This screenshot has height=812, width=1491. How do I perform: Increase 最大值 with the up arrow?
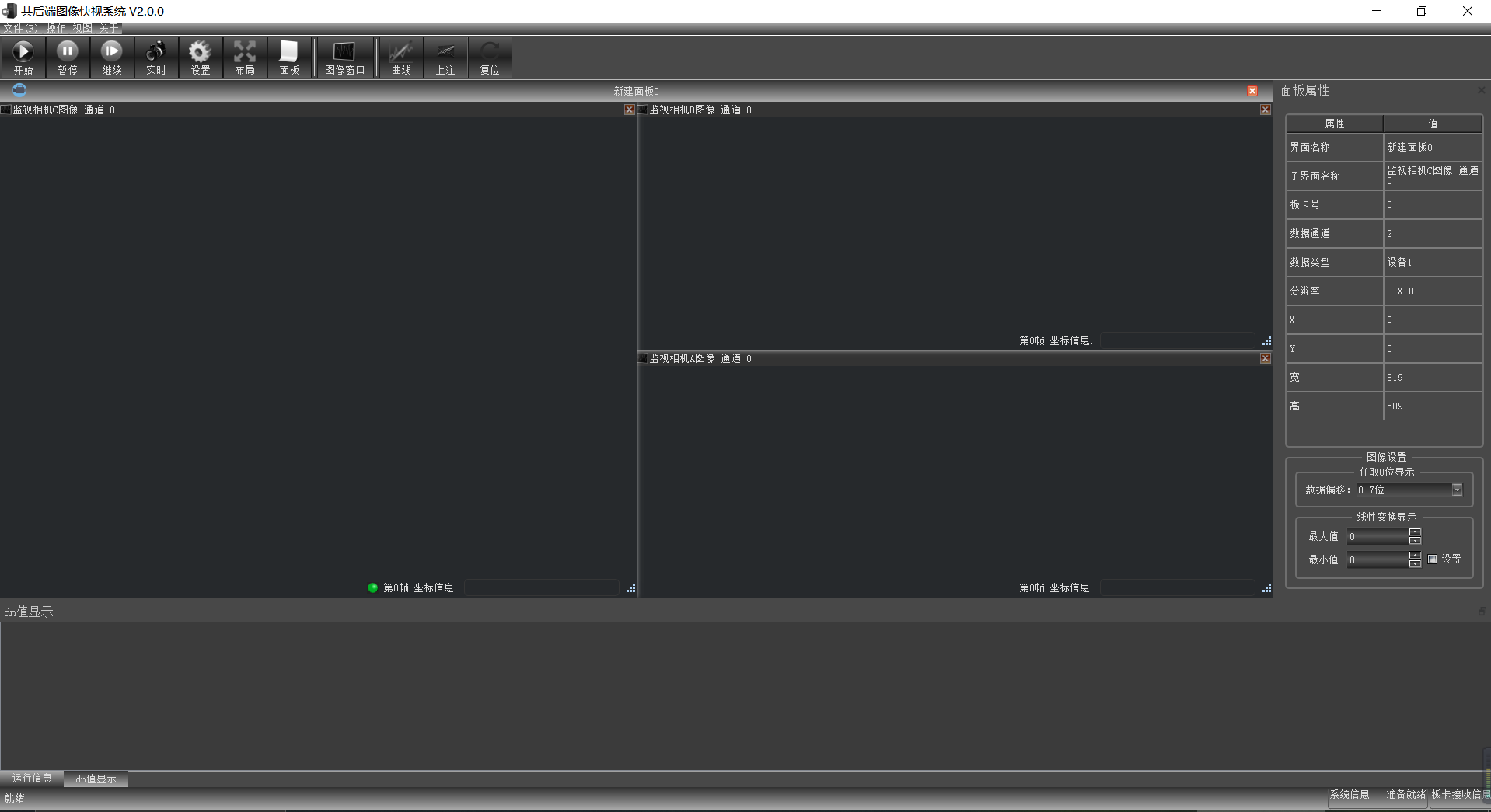tap(1415, 532)
